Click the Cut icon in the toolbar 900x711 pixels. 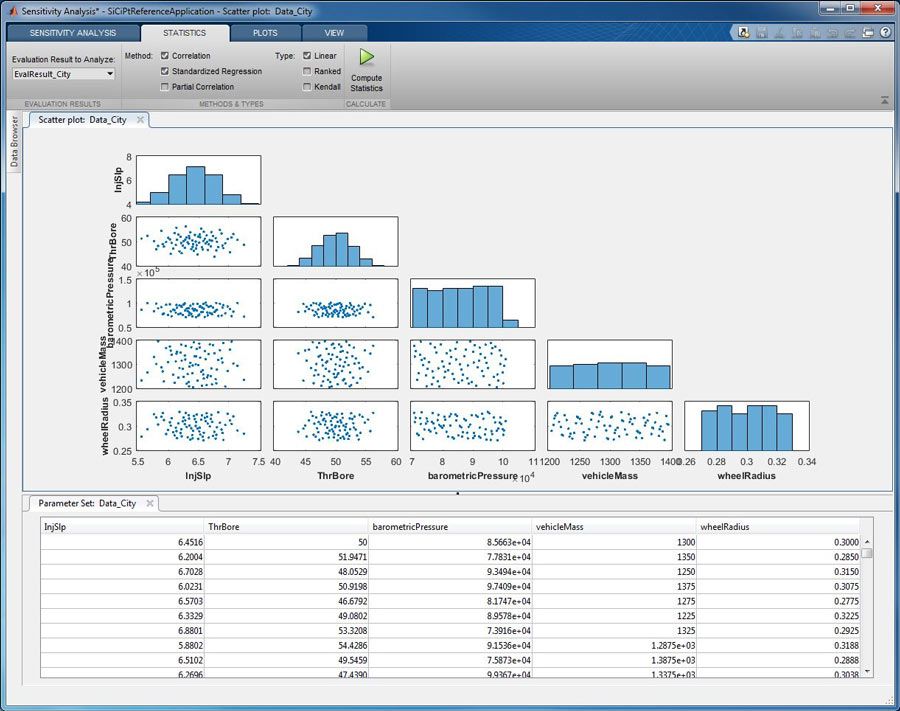(777, 32)
